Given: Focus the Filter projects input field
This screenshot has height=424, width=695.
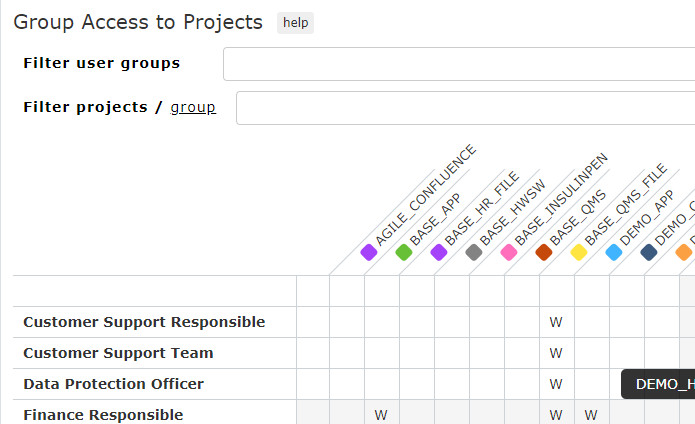Looking at the screenshot, I should coord(465,108).
